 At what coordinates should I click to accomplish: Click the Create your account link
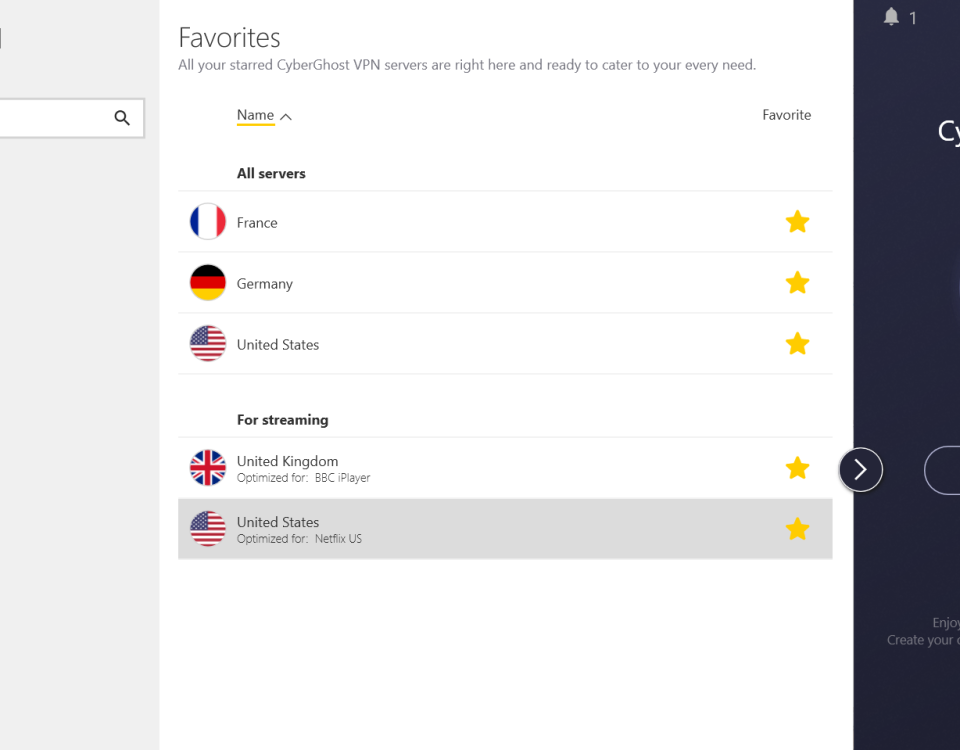click(x=922, y=639)
